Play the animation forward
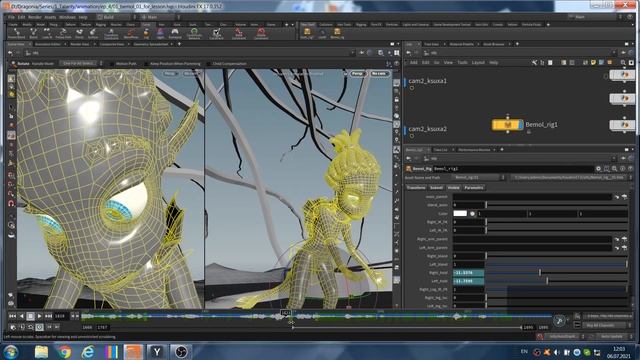 coord(40,316)
